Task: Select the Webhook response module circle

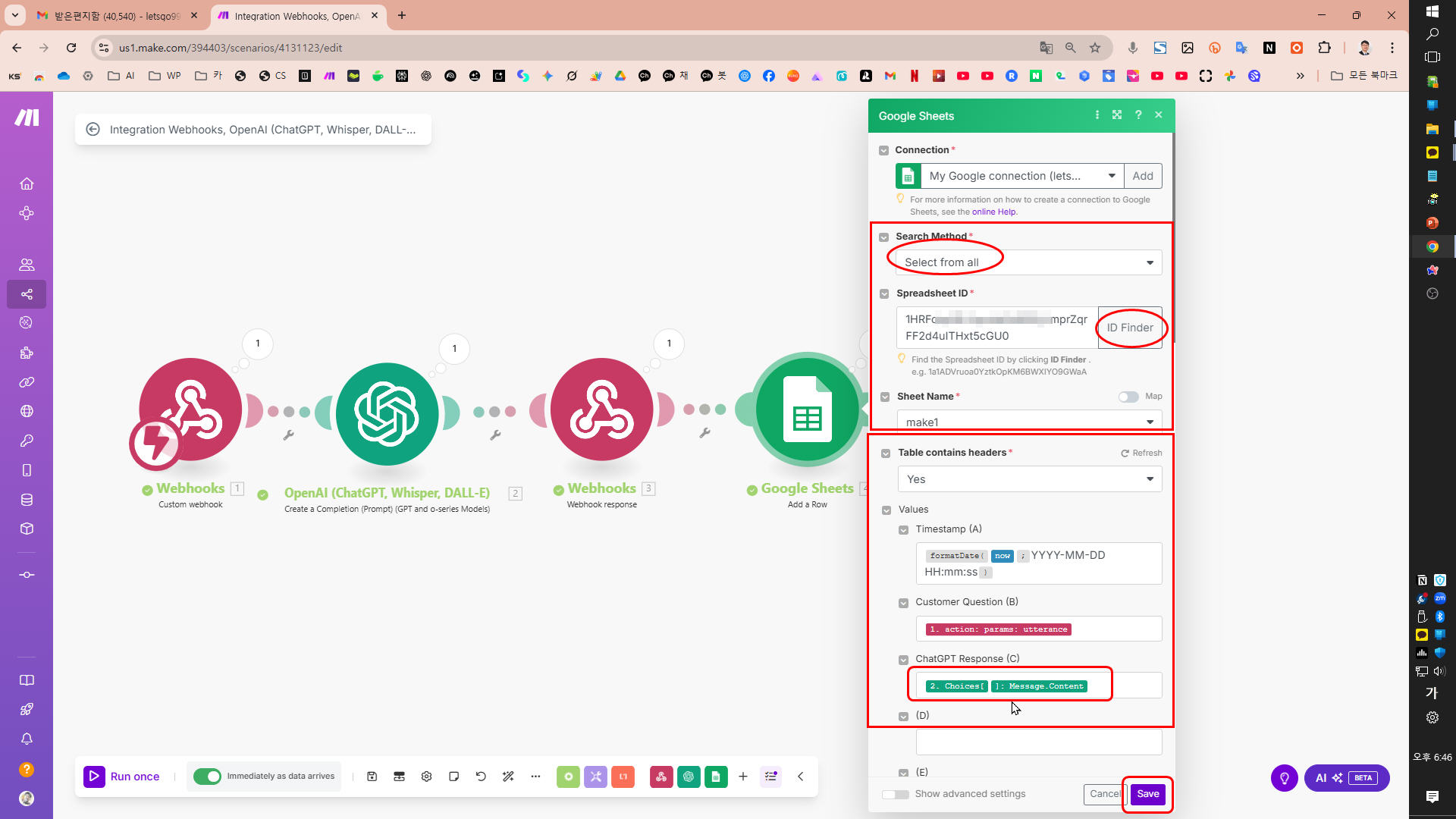Action: [x=602, y=410]
